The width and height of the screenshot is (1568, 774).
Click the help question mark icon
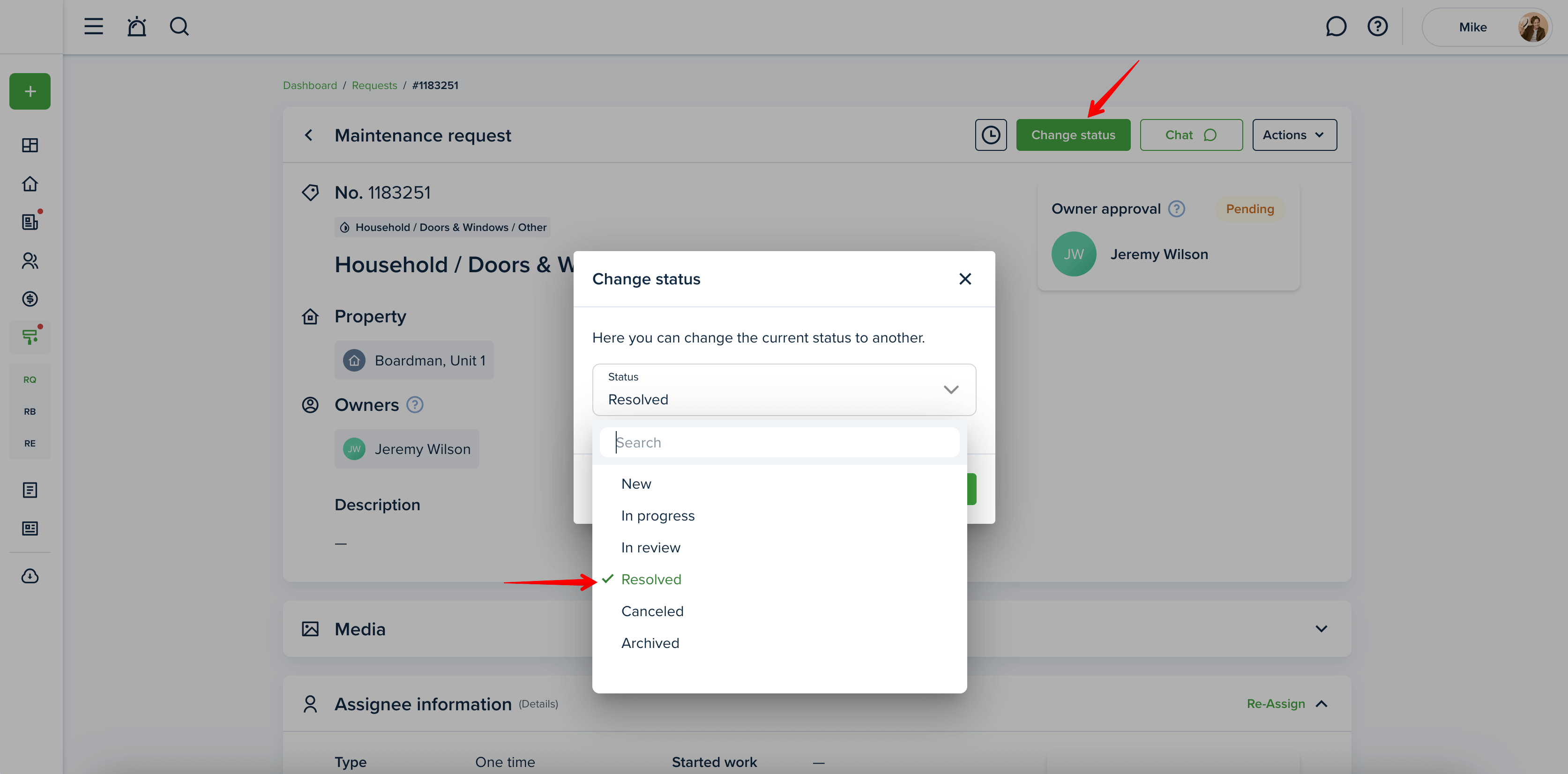(x=1377, y=27)
